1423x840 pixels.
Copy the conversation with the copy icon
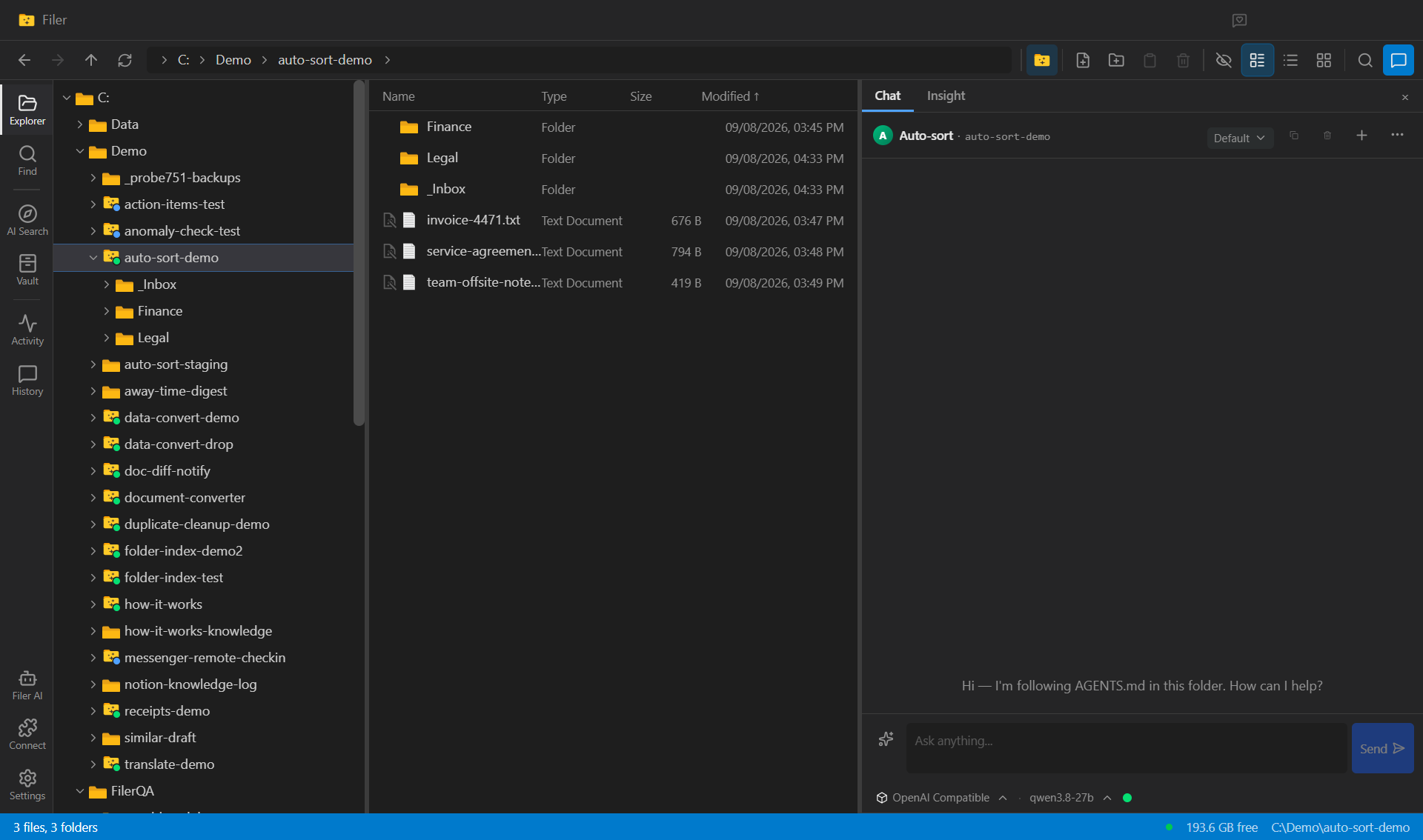(x=1294, y=136)
